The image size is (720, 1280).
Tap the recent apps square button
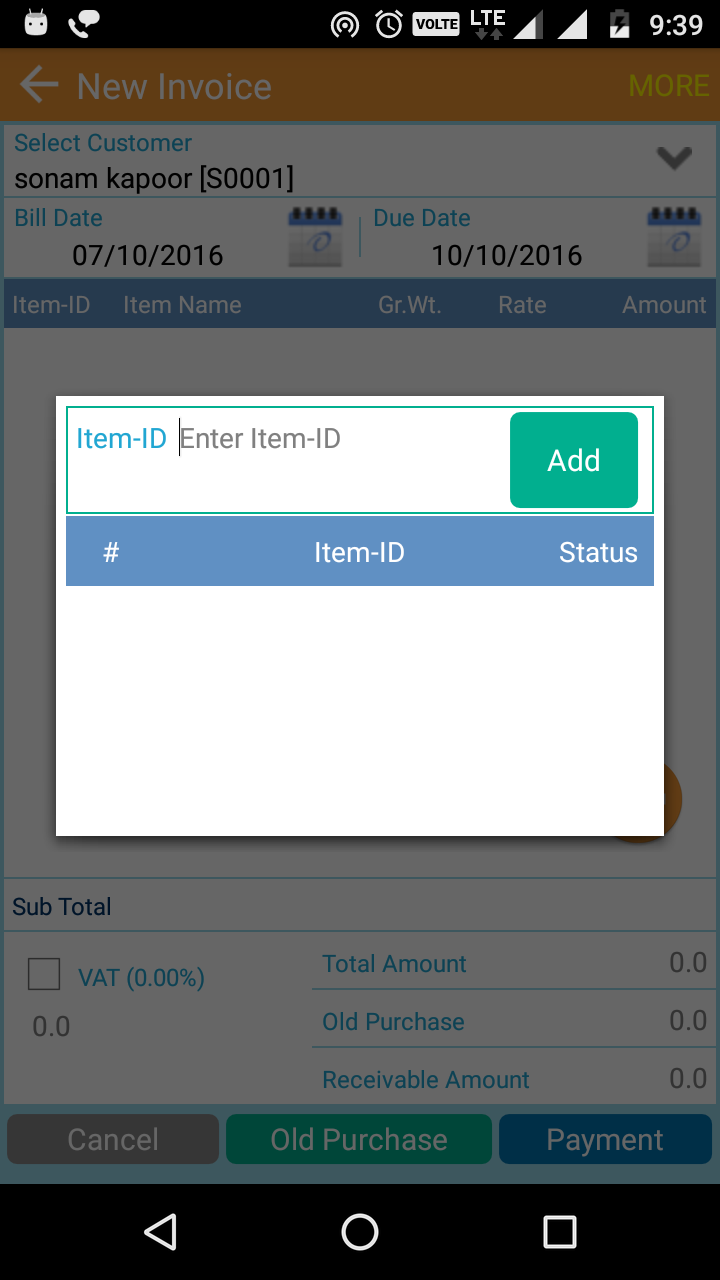point(559,1232)
